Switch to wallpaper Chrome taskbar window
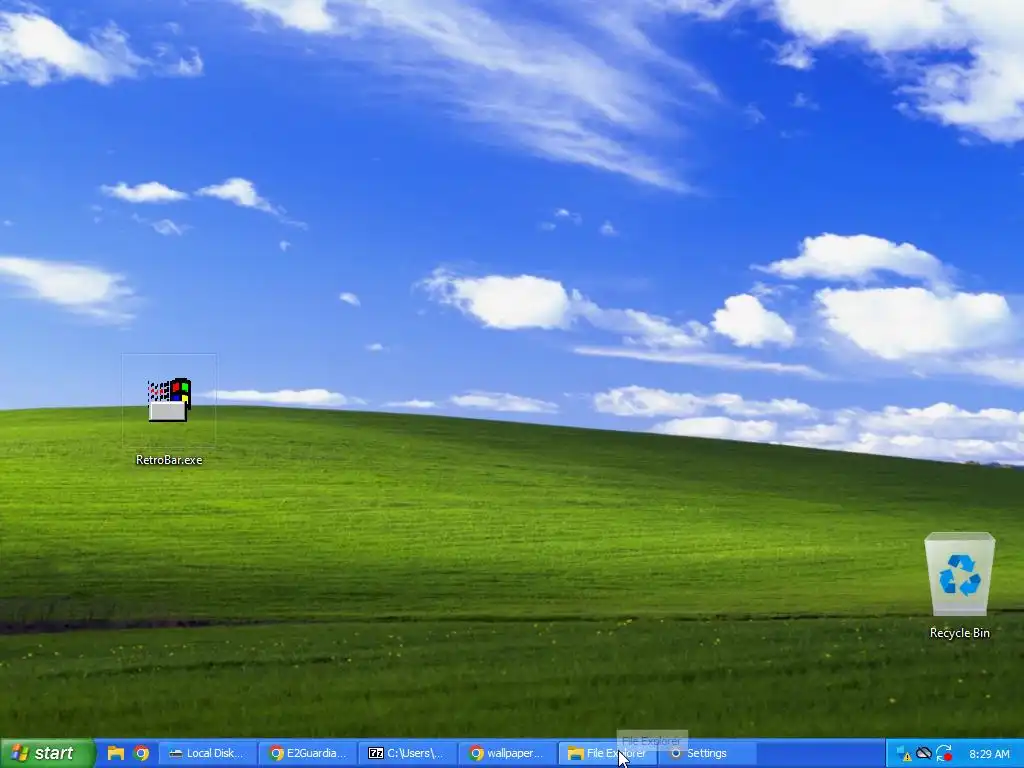1024x768 pixels. [507, 753]
